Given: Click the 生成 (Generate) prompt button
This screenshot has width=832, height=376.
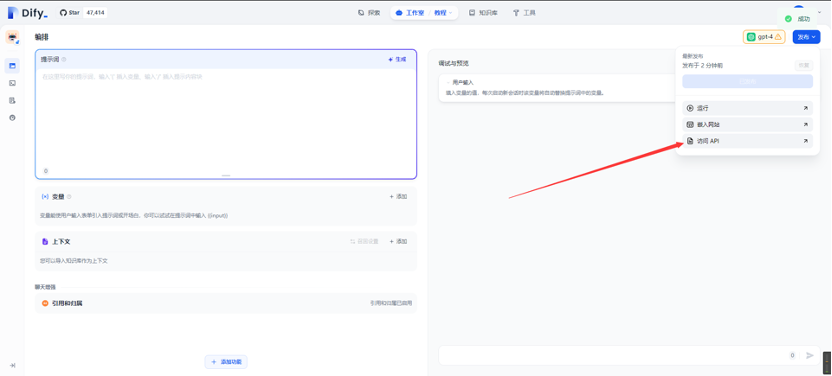Looking at the screenshot, I should pyautogui.click(x=397, y=59).
